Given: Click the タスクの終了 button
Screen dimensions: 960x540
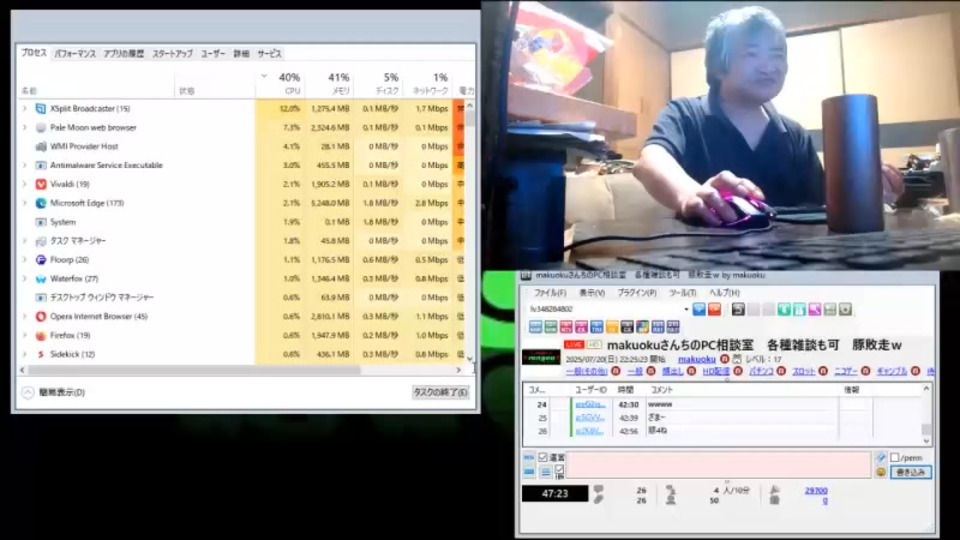Looking at the screenshot, I should (x=440, y=392).
